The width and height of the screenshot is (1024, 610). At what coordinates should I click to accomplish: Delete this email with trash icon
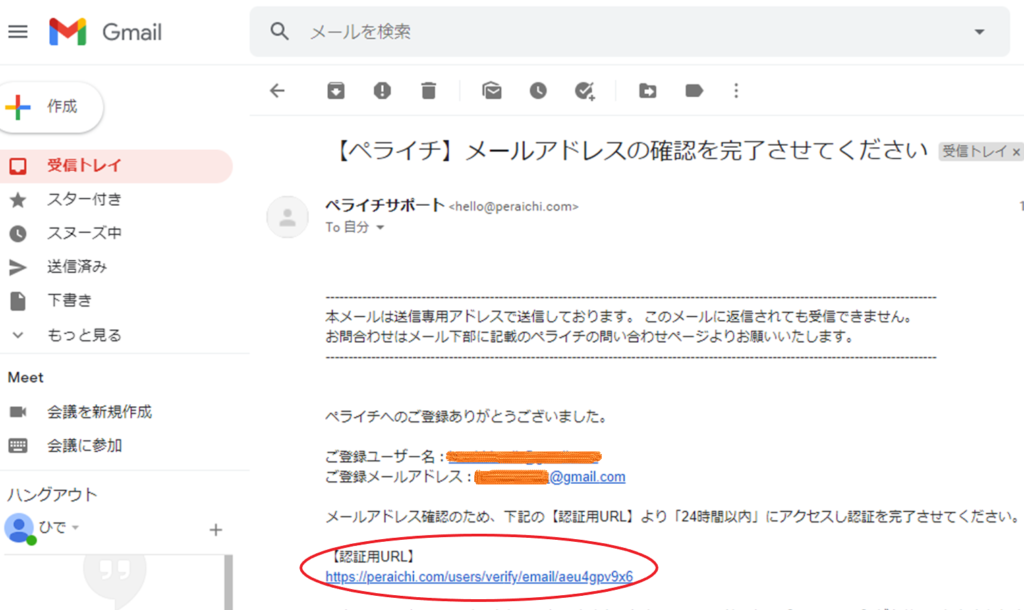pos(428,91)
